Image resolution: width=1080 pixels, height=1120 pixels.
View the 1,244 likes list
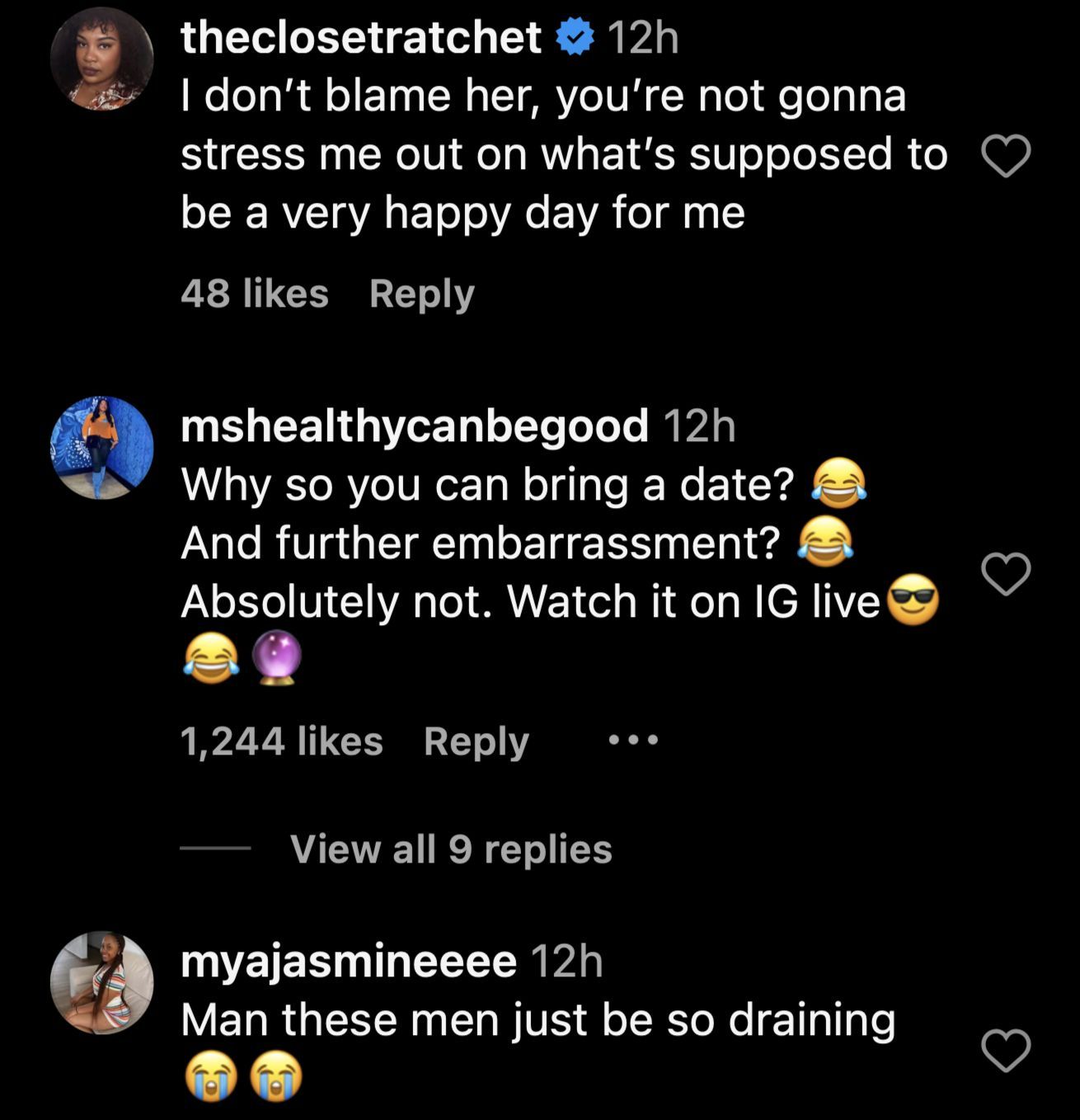coord(281,741)
